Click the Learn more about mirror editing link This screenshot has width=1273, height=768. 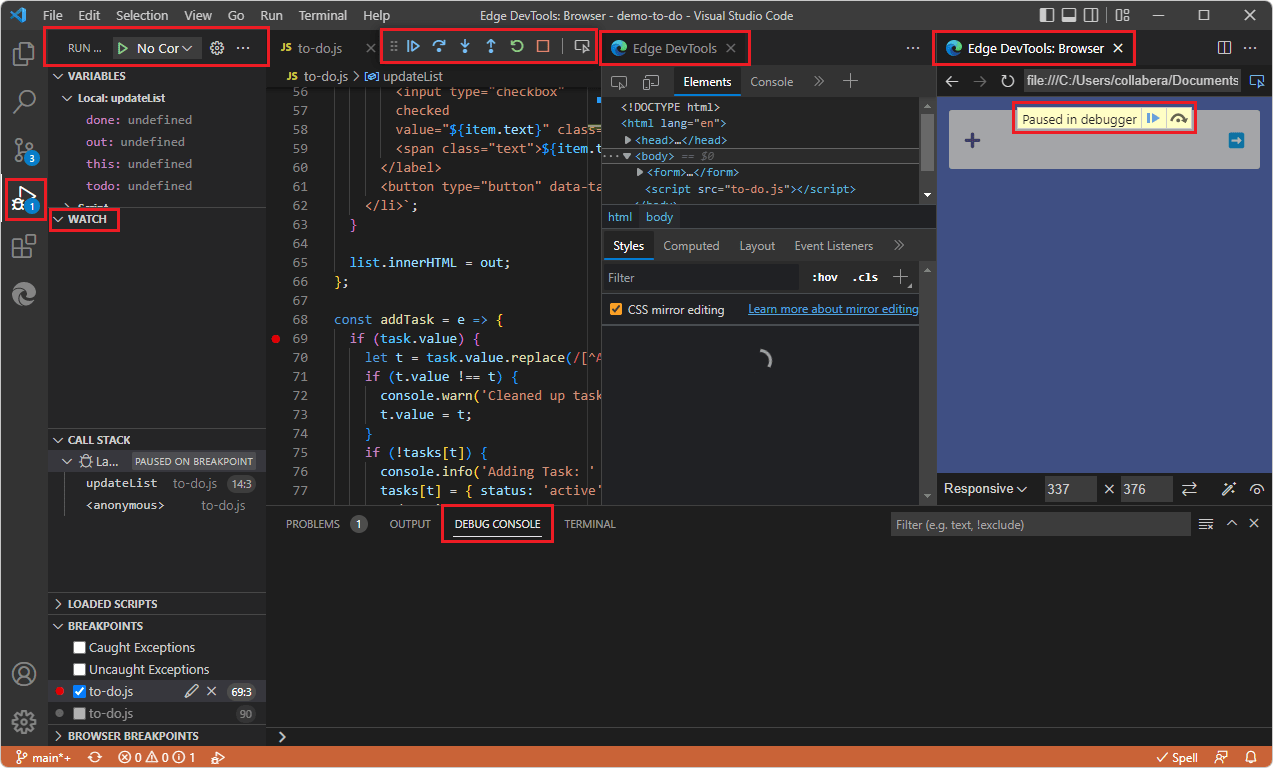coord(832,310)
